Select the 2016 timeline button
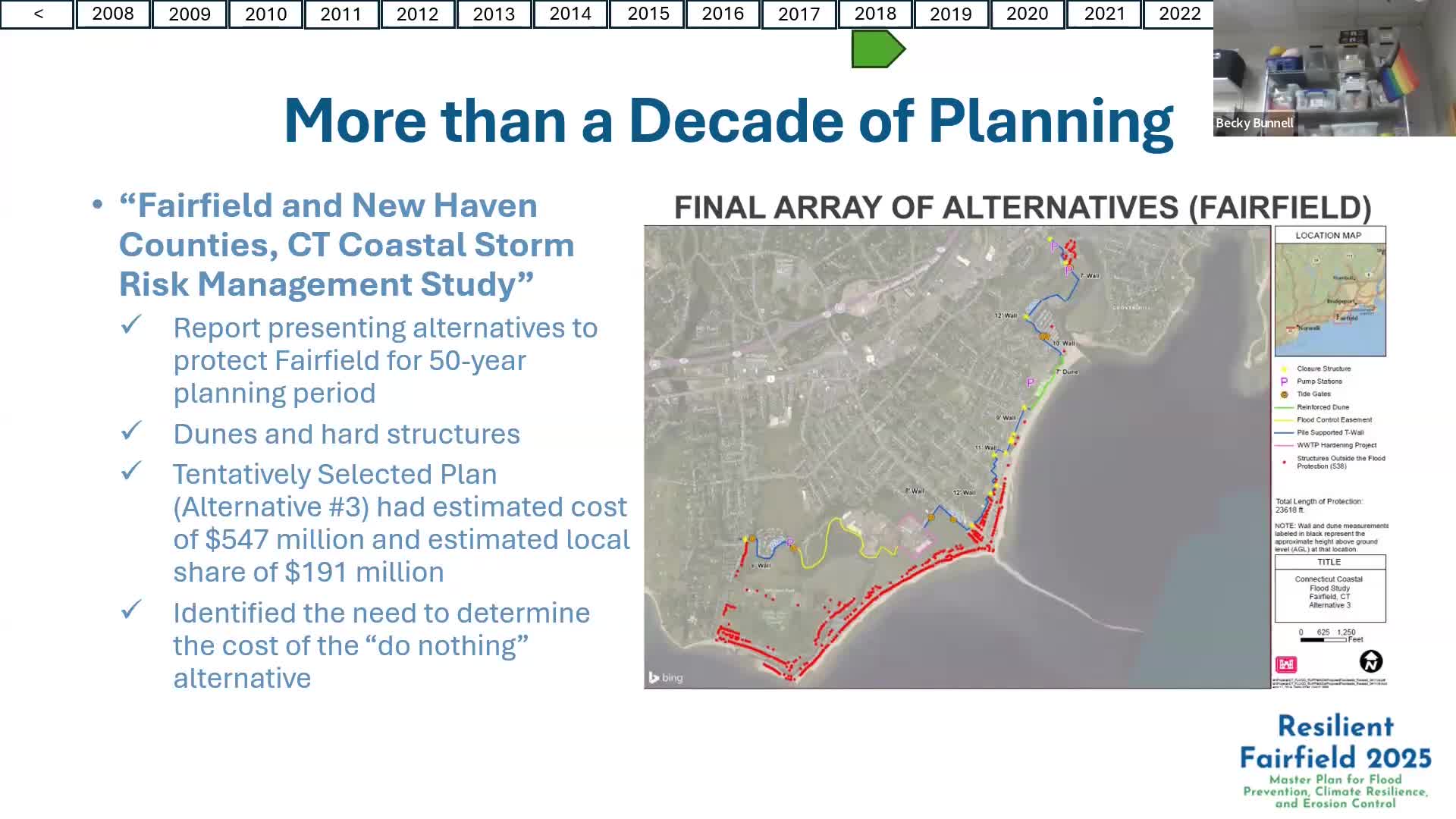This screenshot has width=1456, height=819. (723, 14)
